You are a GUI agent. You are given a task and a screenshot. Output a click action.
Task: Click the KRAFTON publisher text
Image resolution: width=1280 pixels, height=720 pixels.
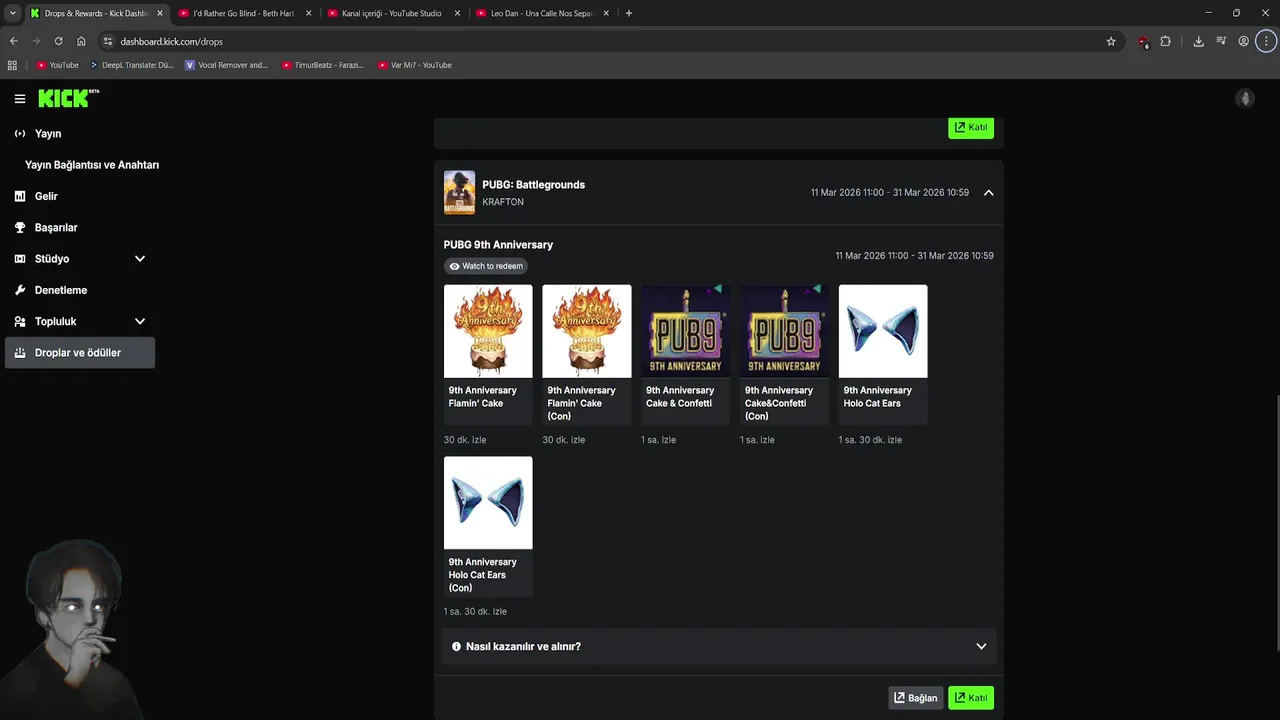click(502, 202)
